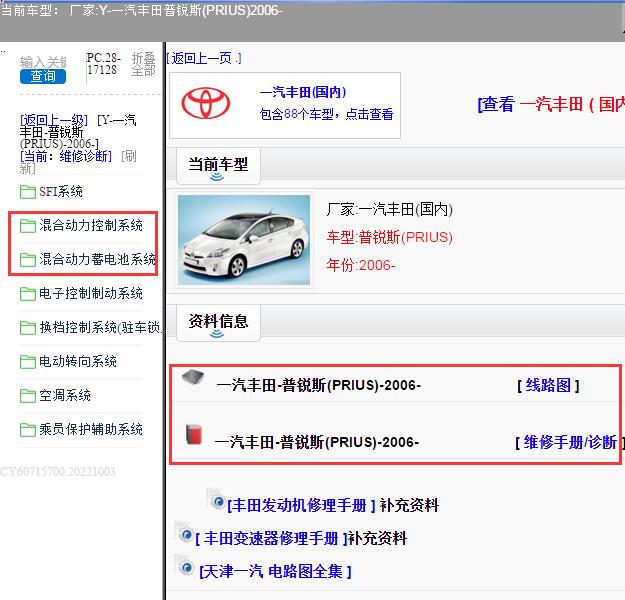Viewport: 625px width, 600px height.
Task: Click the SFI系统 folder icon
Action: coord(28,192)
